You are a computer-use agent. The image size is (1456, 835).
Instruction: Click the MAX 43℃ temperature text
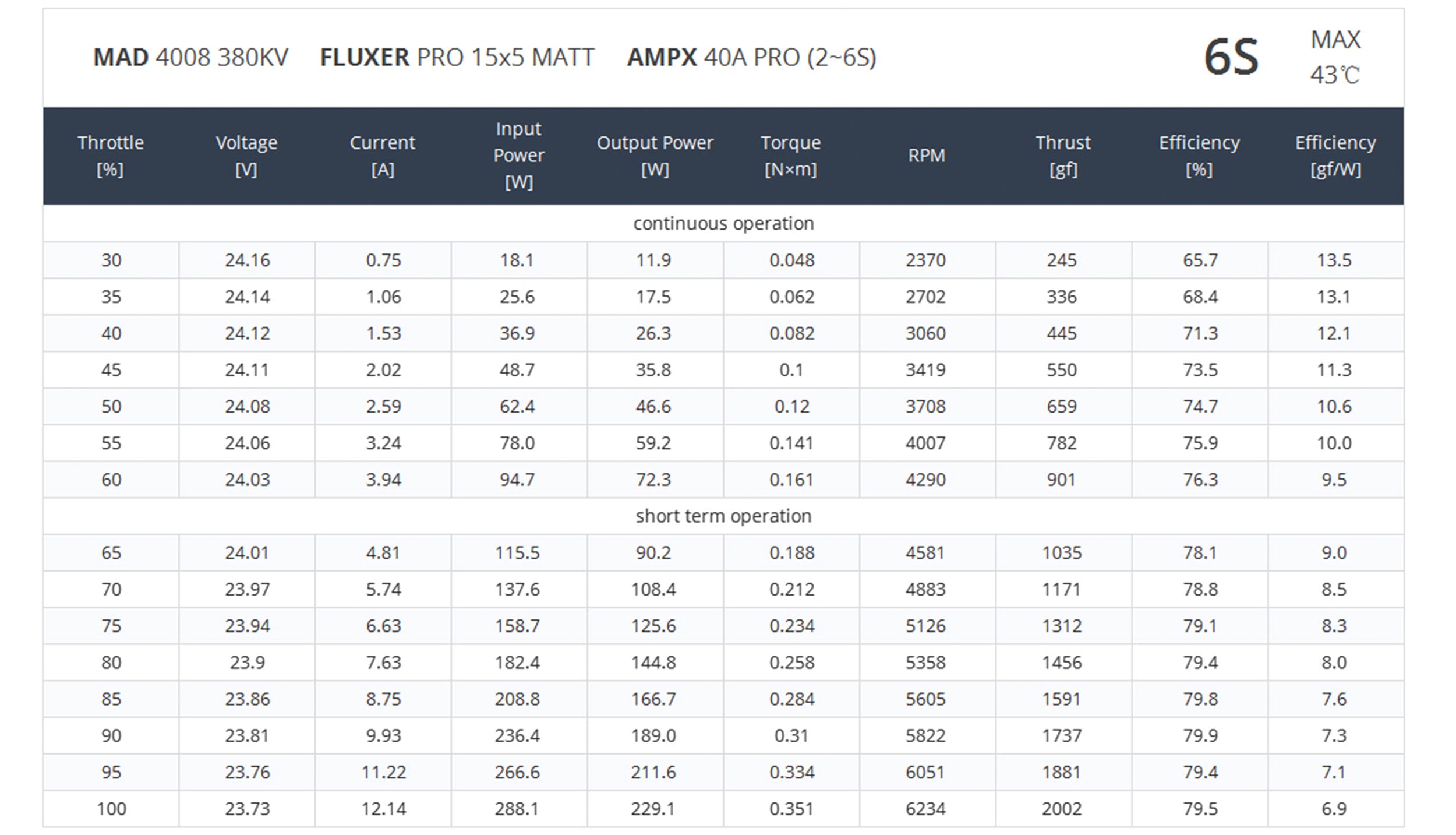tap(1335, 57)
